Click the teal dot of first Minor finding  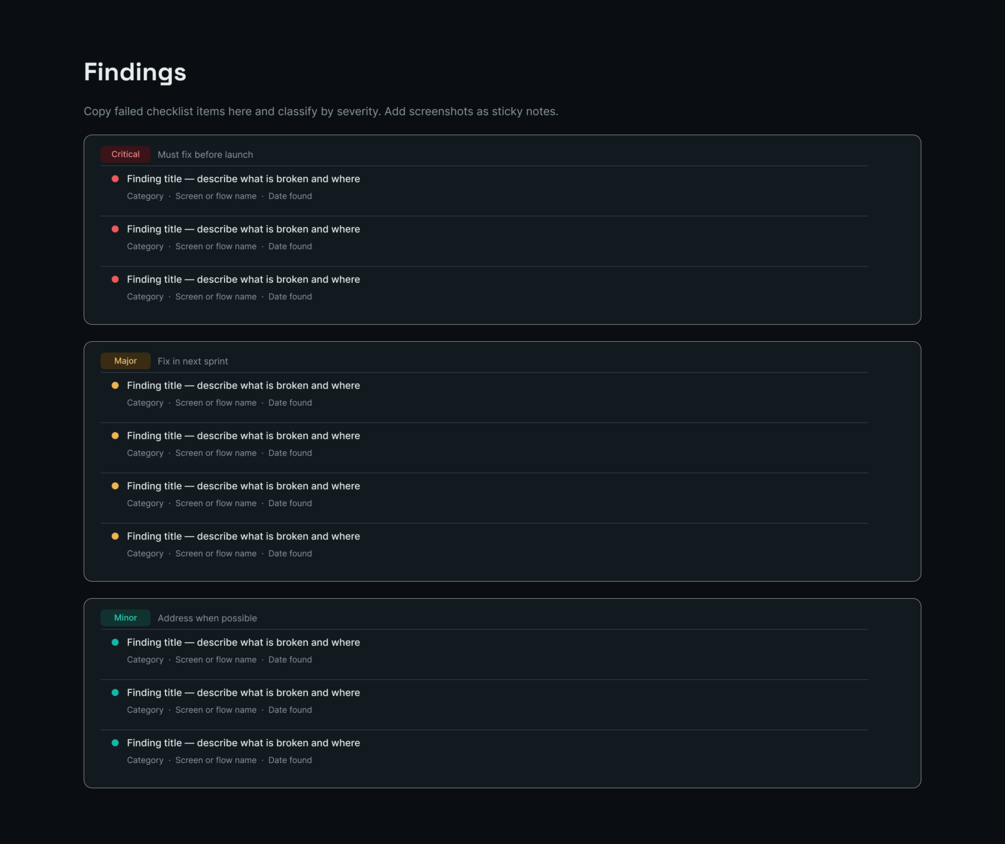(x=115, y=642)
